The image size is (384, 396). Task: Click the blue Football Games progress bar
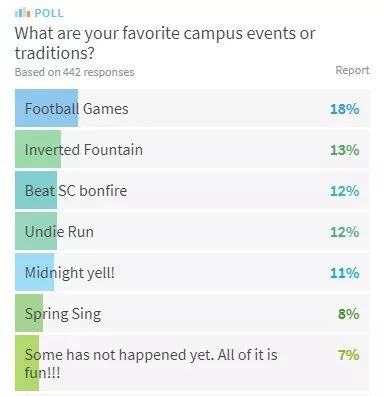[x=46, y=108]
